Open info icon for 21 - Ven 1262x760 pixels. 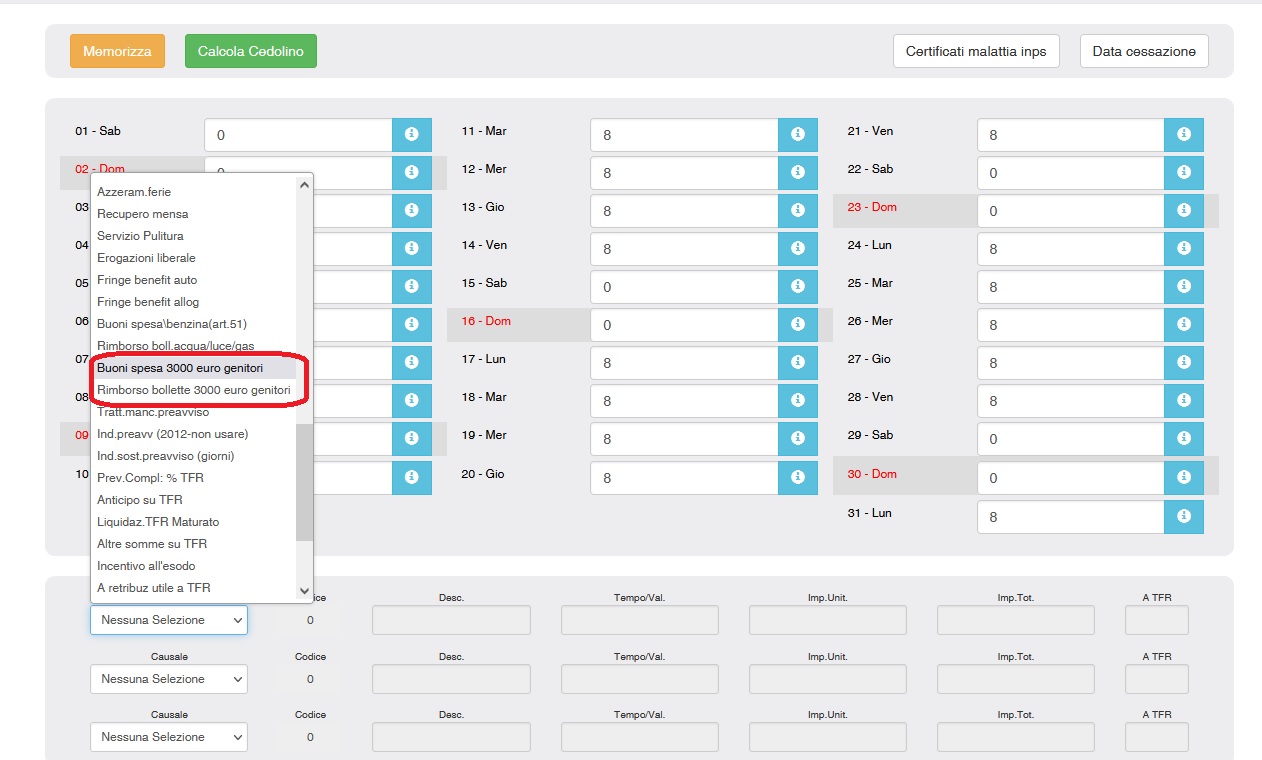(x=1184, y=134)
